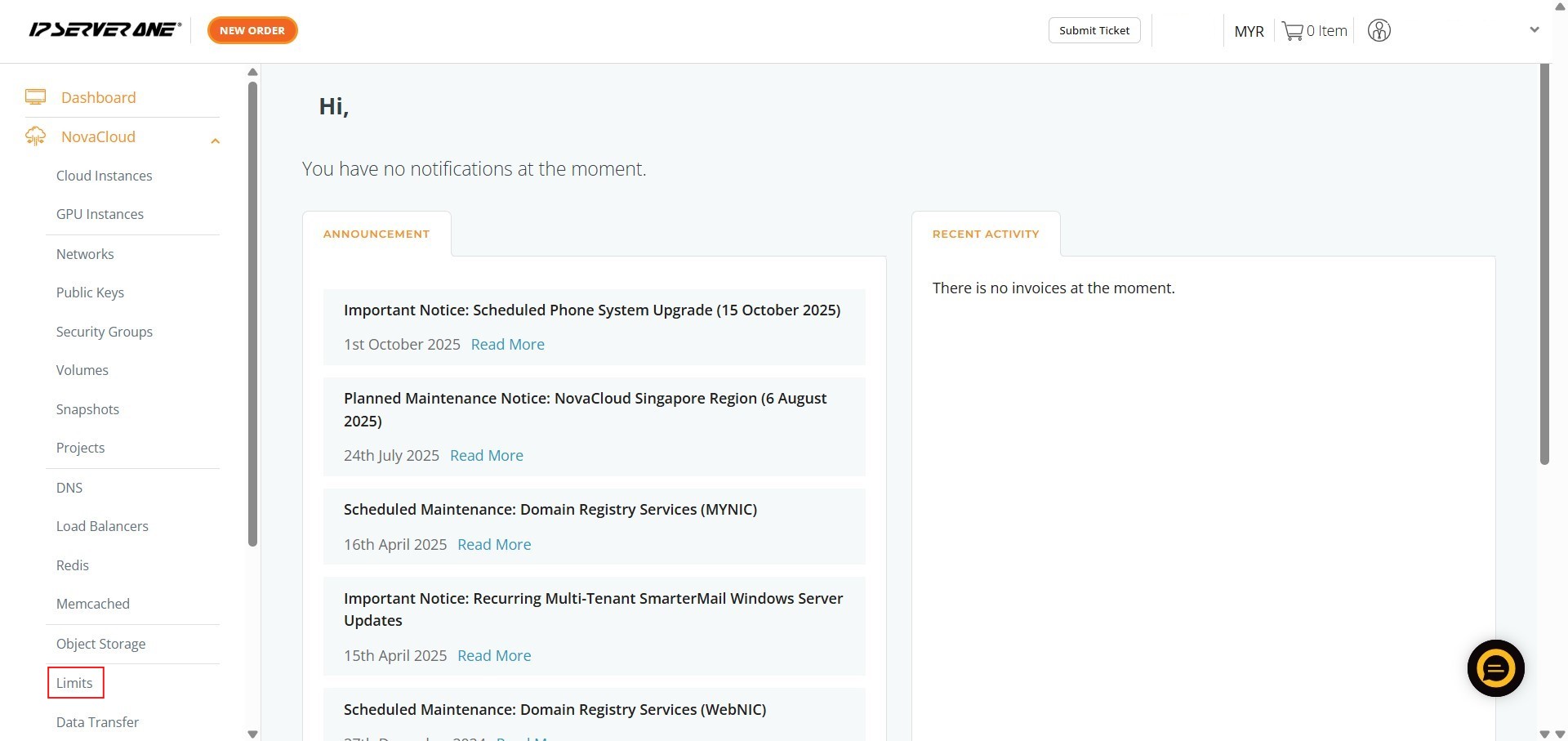The width and height of the screenshot is (1568, 741).
Task: Click the NovaCloud cloud icon
Action: tap(35, 136)
